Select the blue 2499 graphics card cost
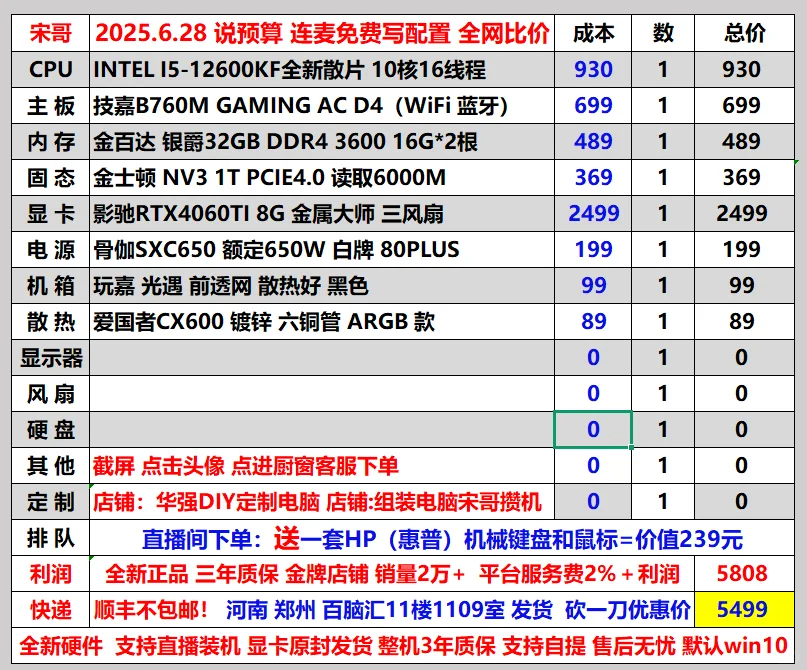This screenshot has height=670, width=807. pos(593,214)
